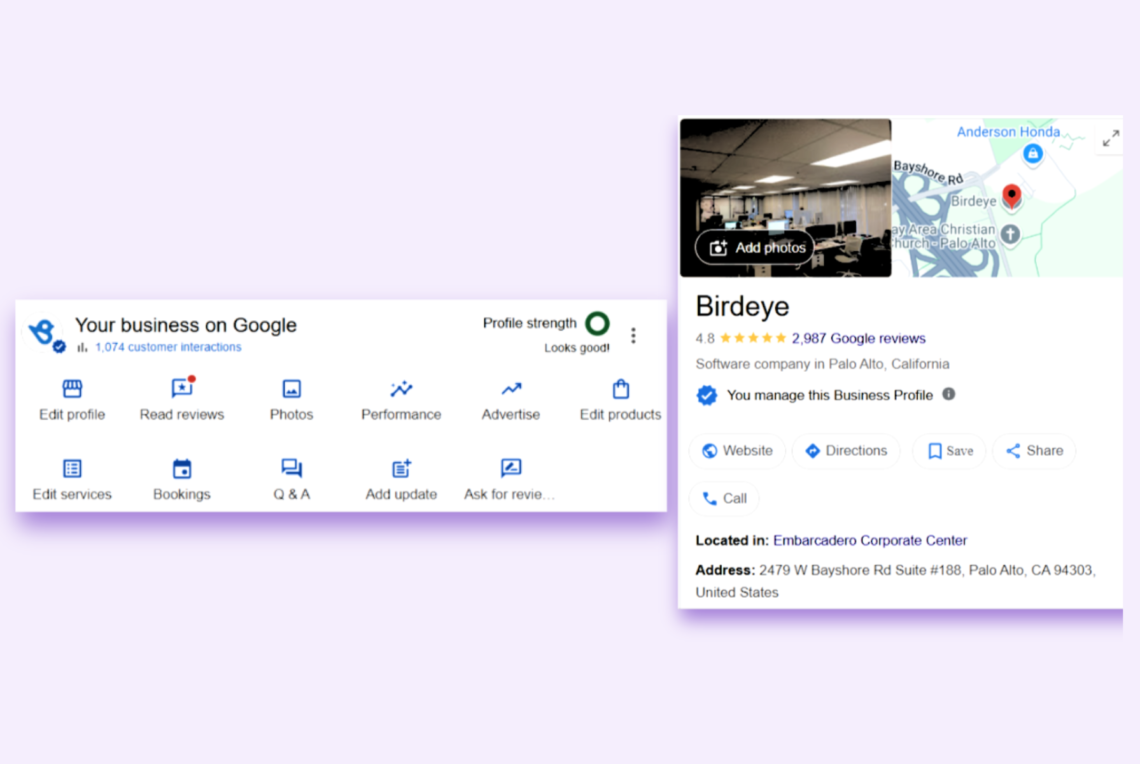Click the Edit services list icon
Screen dimensions: 1140x764
coord(71,468)
